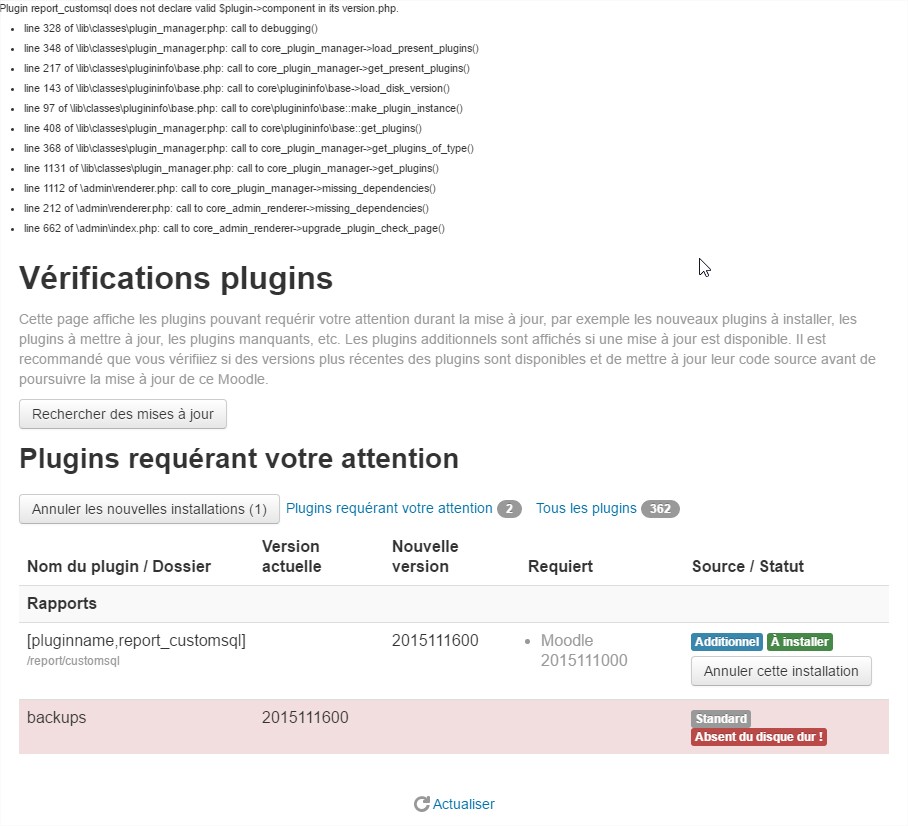Click the green À installer status label
908x826 pixels.
click(x=800, y=642)
